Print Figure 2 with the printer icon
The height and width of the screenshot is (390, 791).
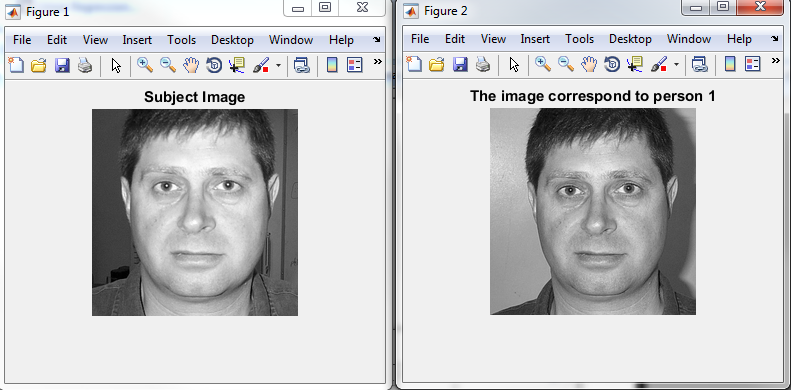click(483, 64)
